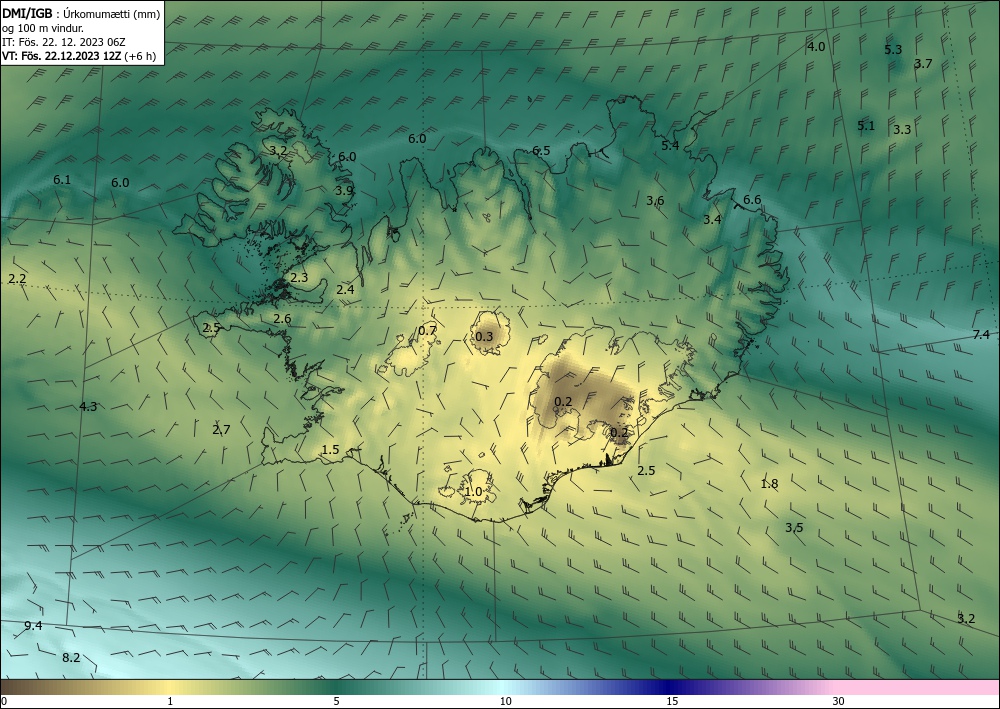Click the 3.7 value label
The height and width of the screenshot is (709, 1000).
pyautogui.click(x=923, y=63)
